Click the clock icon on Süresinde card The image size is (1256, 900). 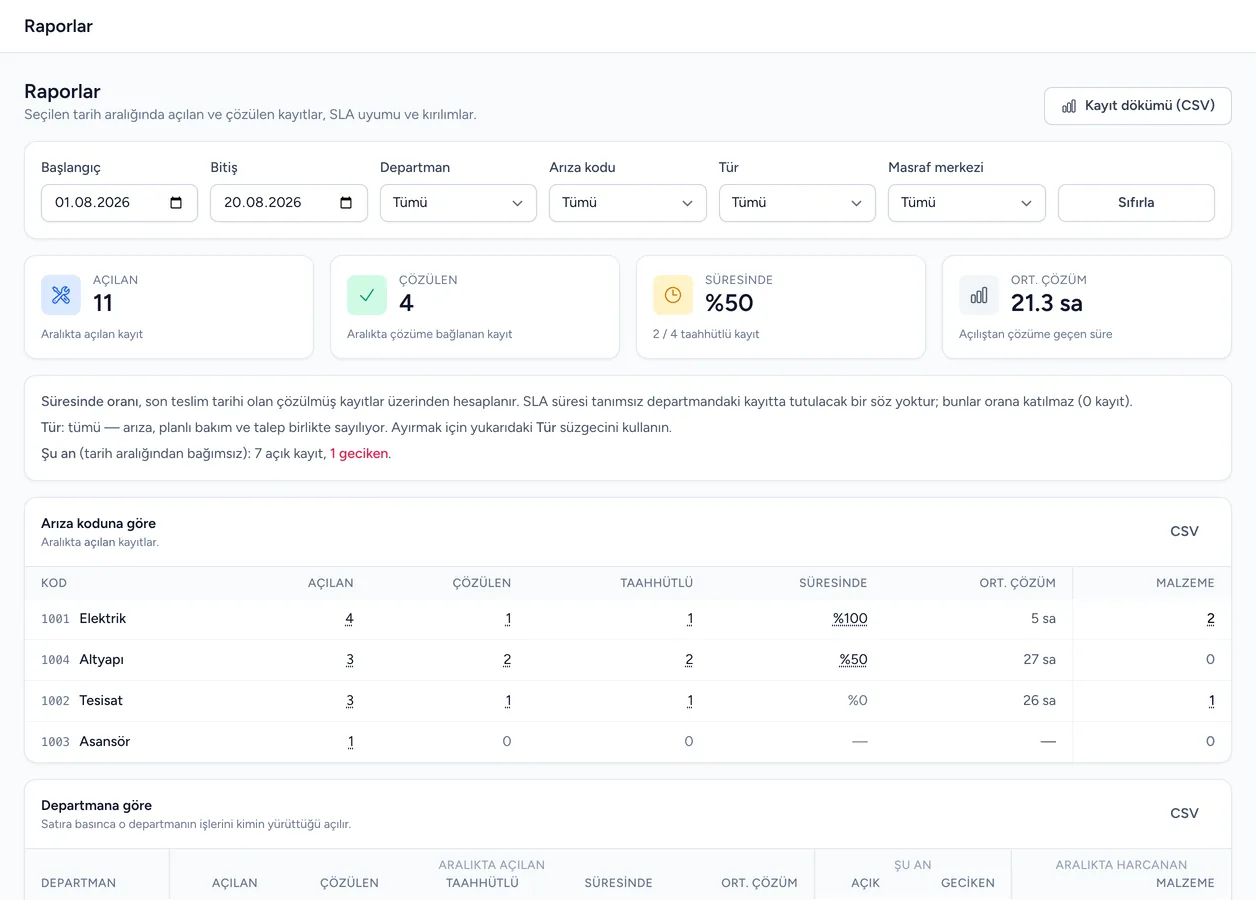[673, 295]
